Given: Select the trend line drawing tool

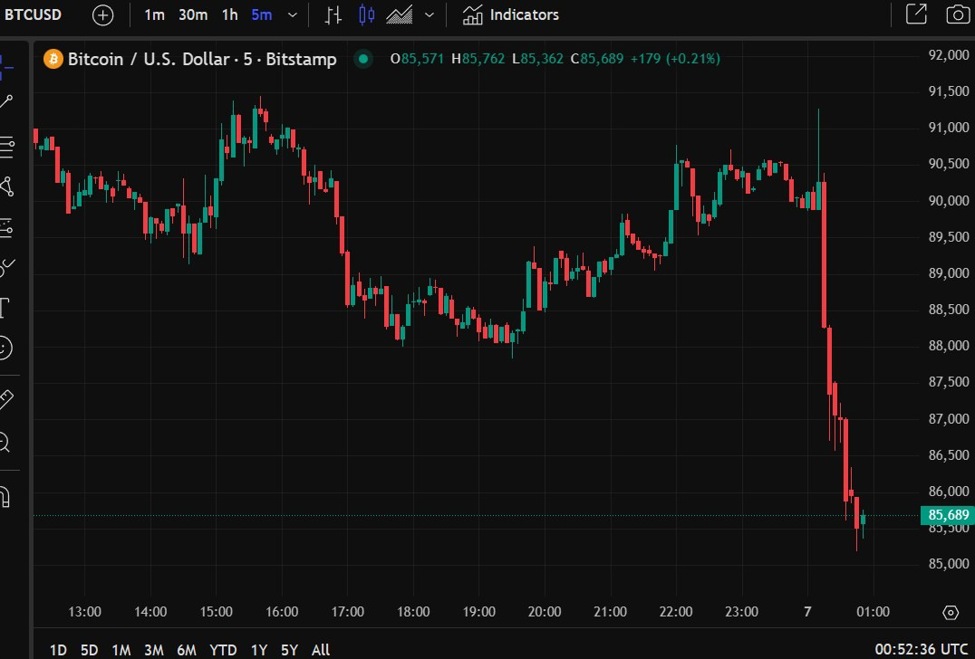Looking at the screenshot, I should pyautogui.click(x=6, y=101).
